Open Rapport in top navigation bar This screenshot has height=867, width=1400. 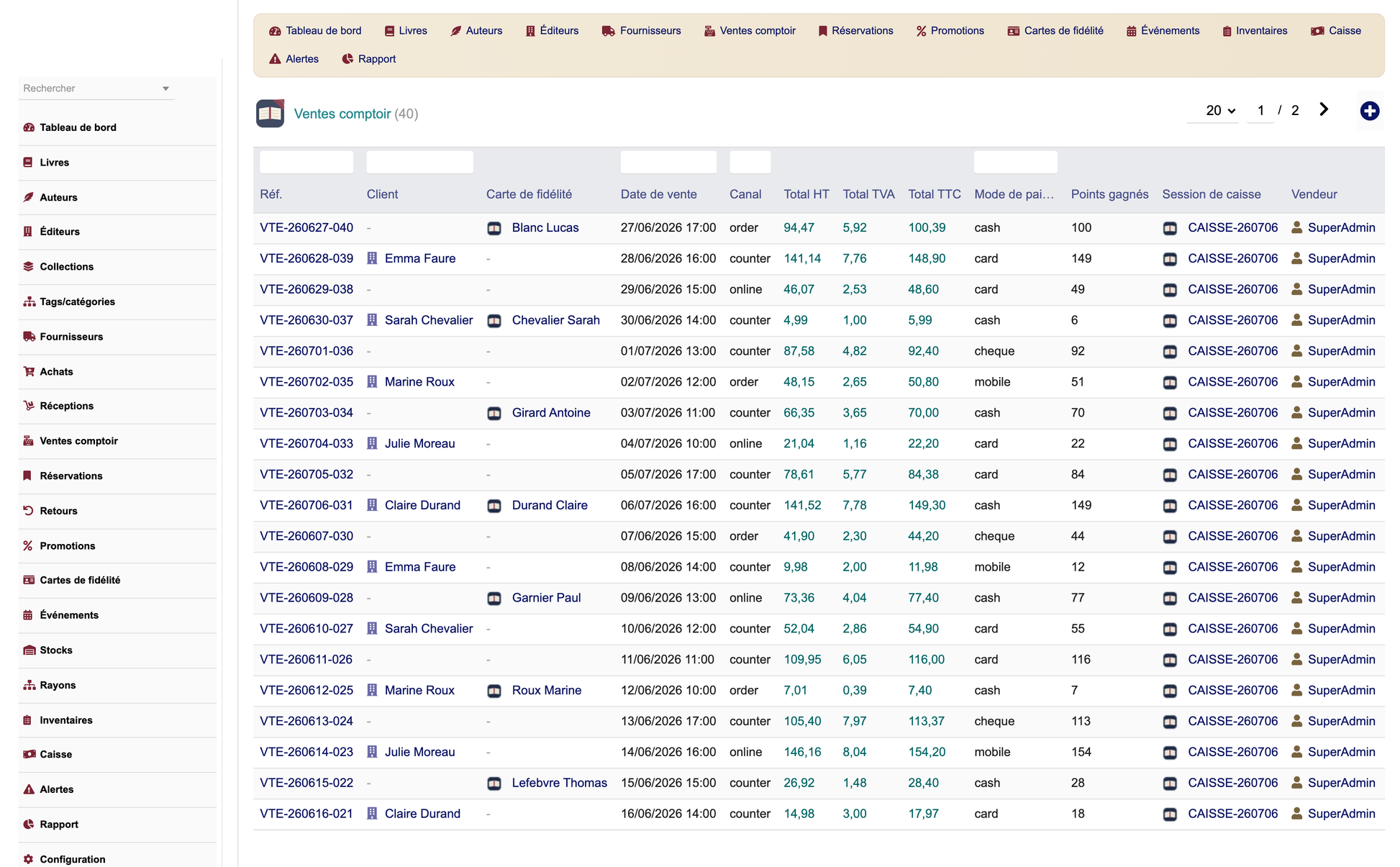pos(369,59)
